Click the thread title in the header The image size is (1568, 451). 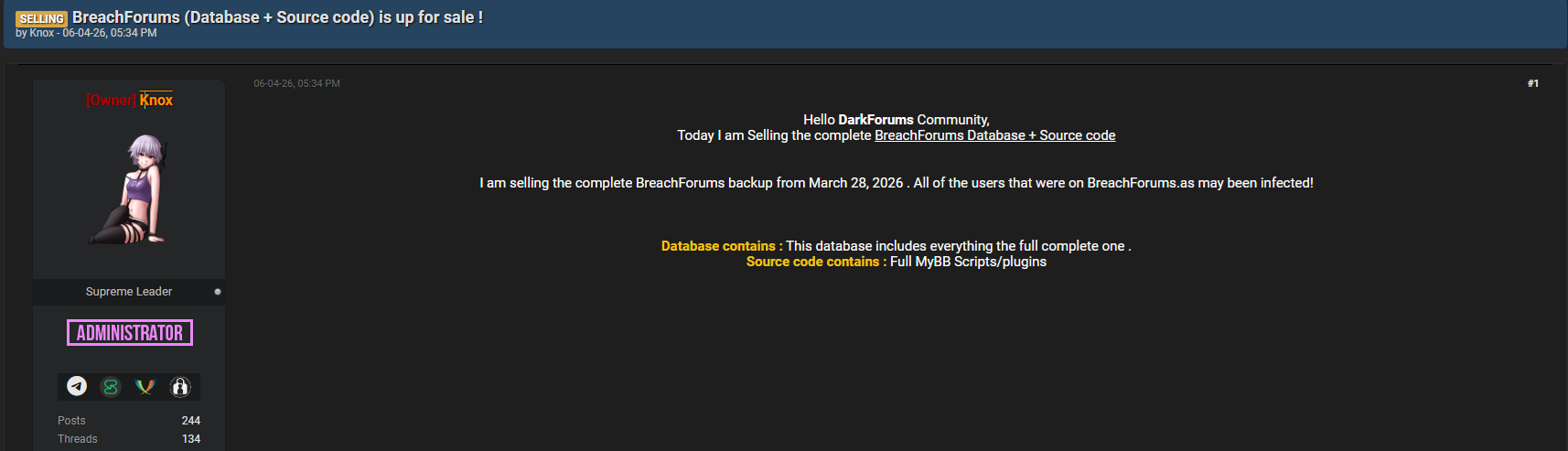click(x=277, y=17)
